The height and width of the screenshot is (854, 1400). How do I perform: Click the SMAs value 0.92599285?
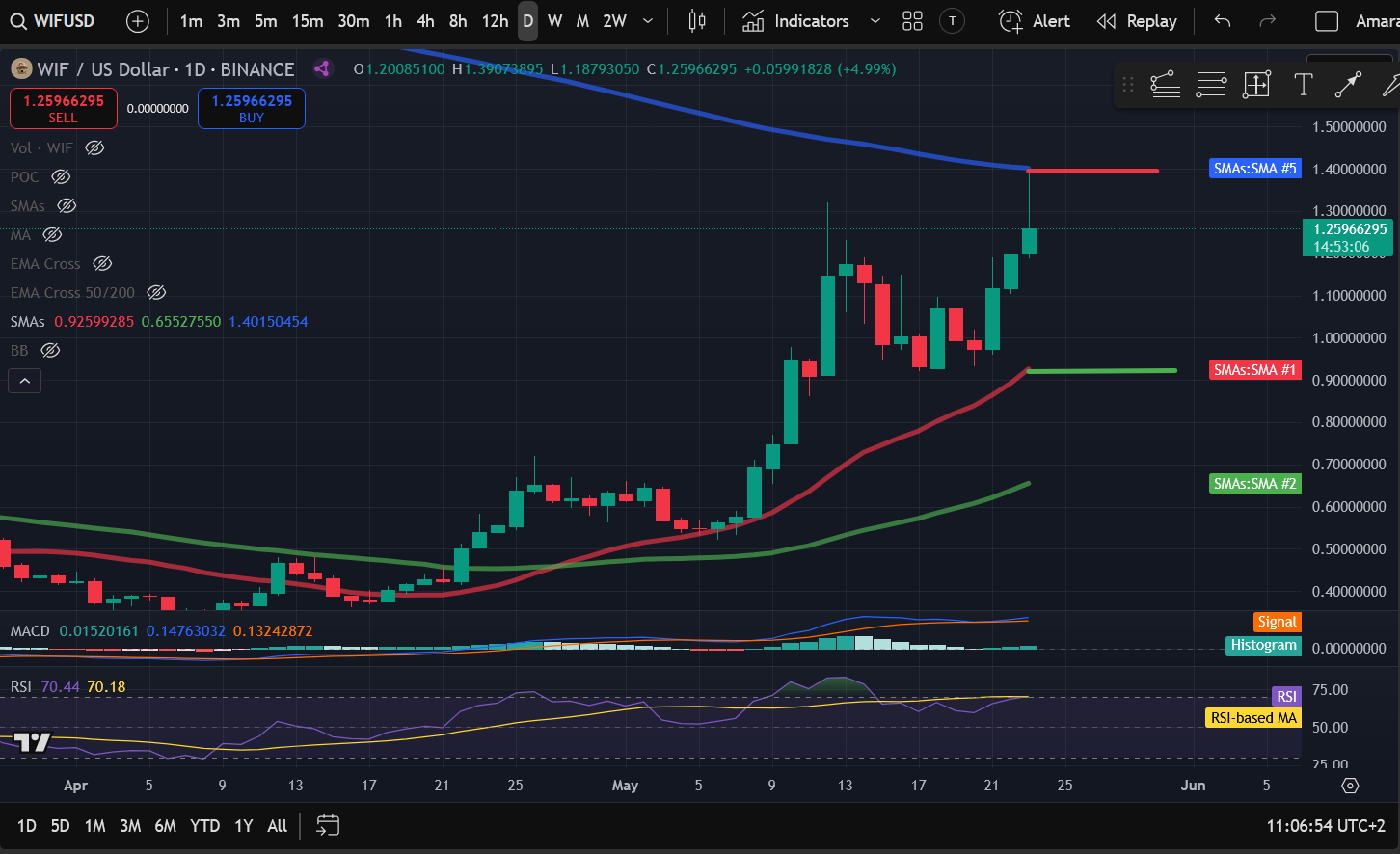[94, 321]
